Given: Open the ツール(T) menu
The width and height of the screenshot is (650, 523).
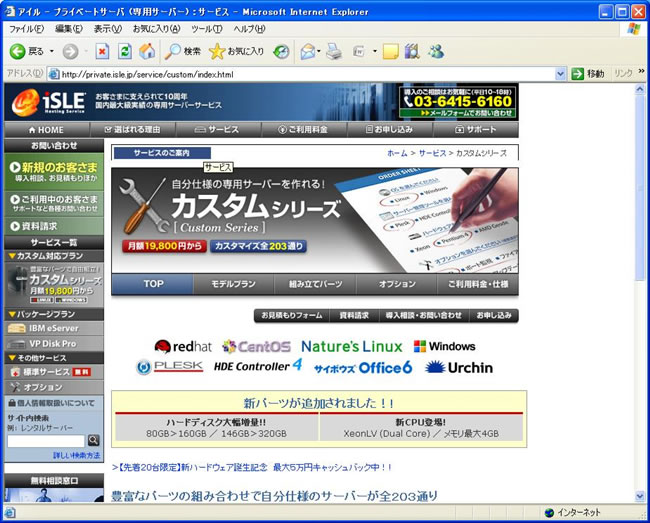Looking at the screenshot, I should click(x=206, y=29).
